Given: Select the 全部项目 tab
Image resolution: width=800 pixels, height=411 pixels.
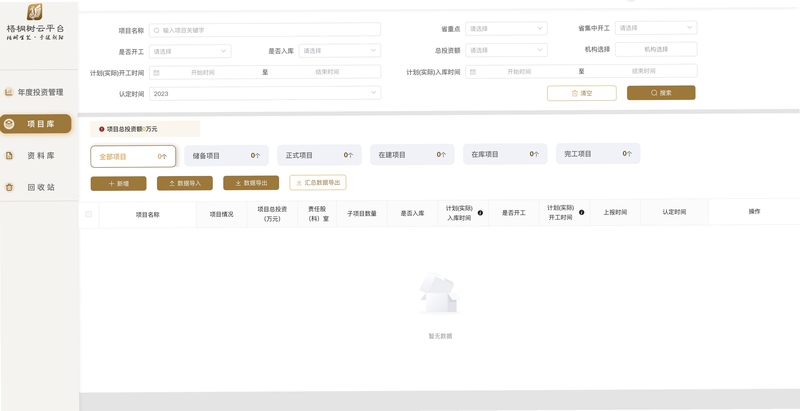Looking at the screenshot, I should (x=133, y=157).
